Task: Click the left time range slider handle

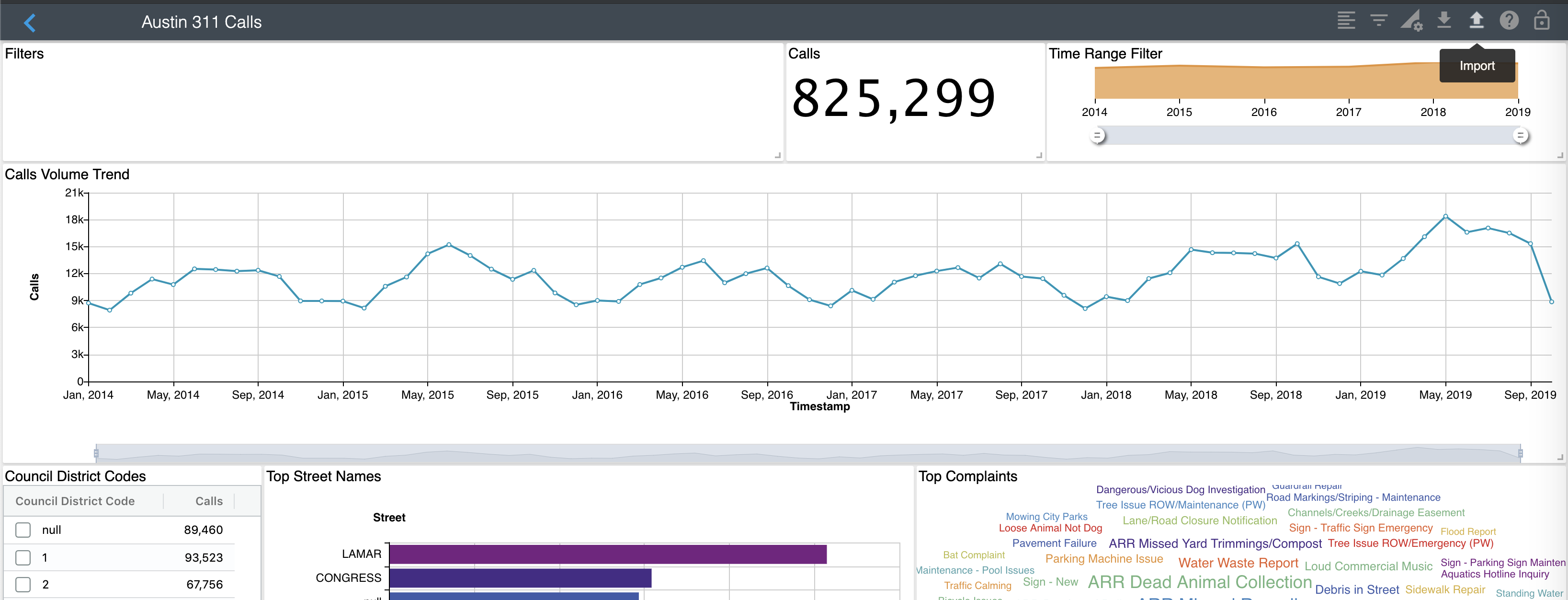Action: [x=1098, y=136]
